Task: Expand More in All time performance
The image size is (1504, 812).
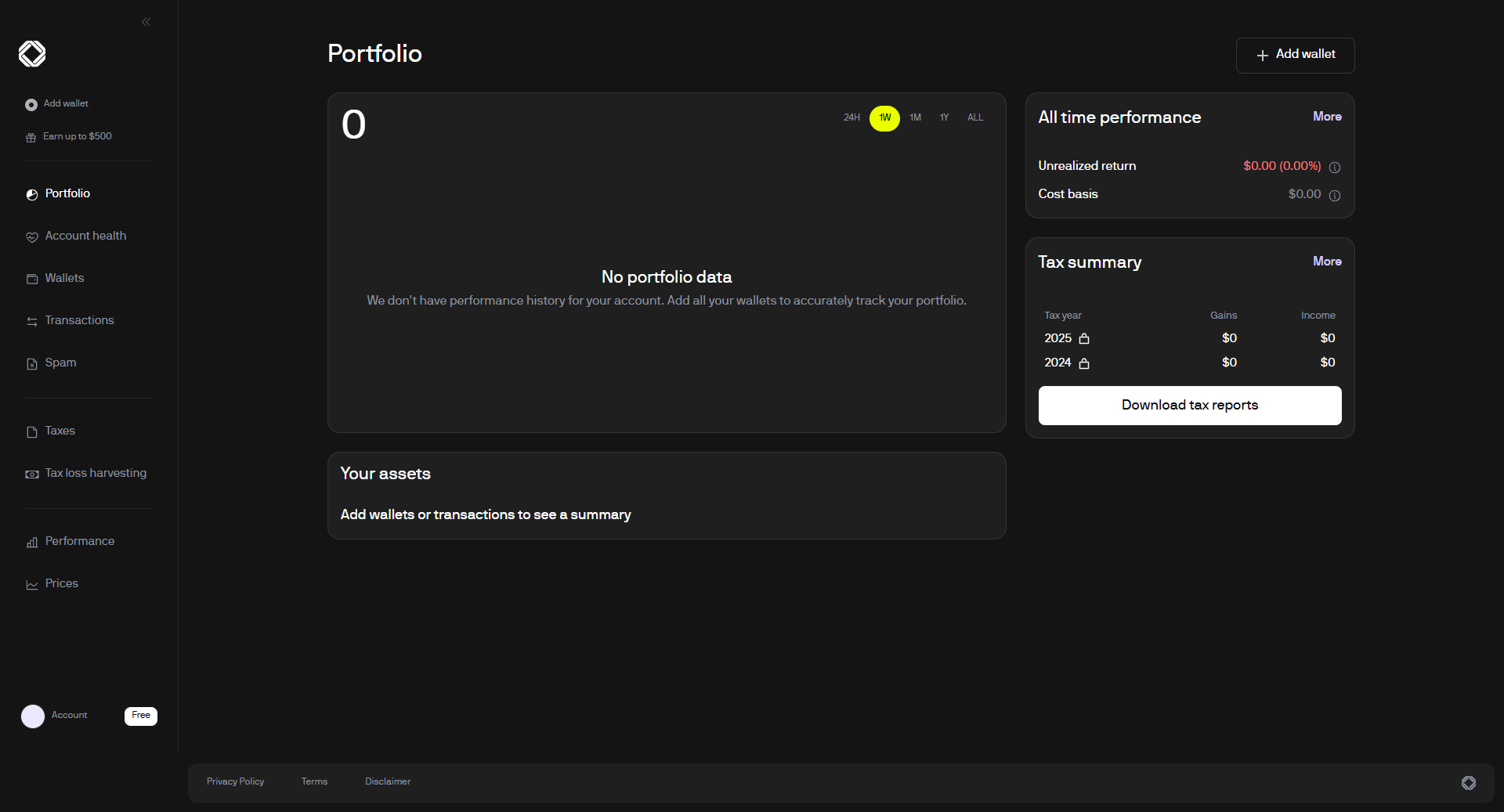Action: pos(1327,117)
